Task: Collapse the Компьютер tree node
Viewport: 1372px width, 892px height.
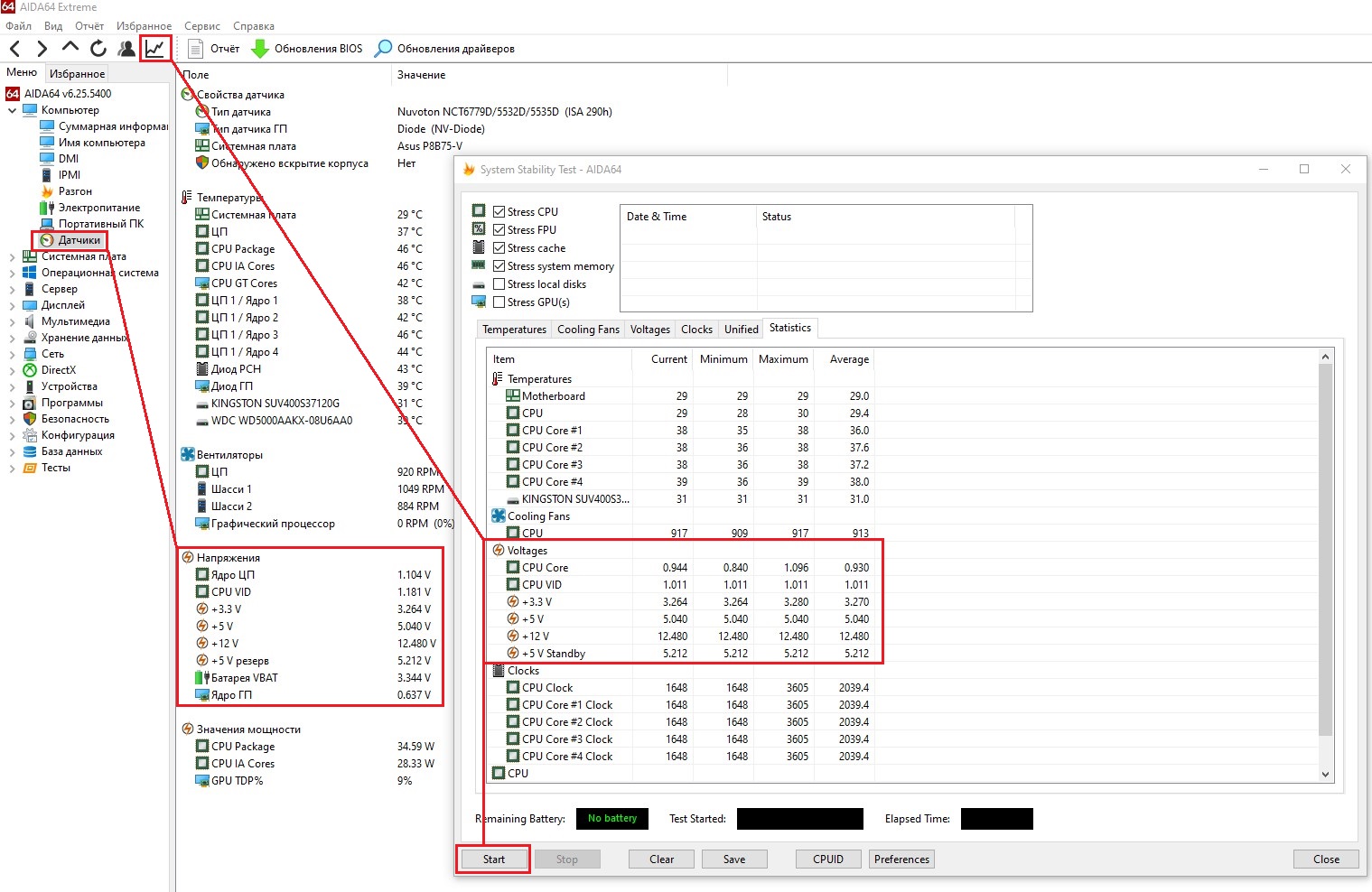Action: 12,110
